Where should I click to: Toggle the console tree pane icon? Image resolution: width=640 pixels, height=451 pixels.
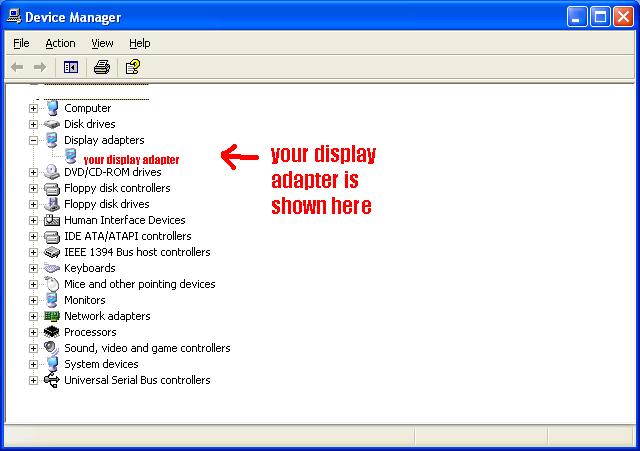pos(71,67)
